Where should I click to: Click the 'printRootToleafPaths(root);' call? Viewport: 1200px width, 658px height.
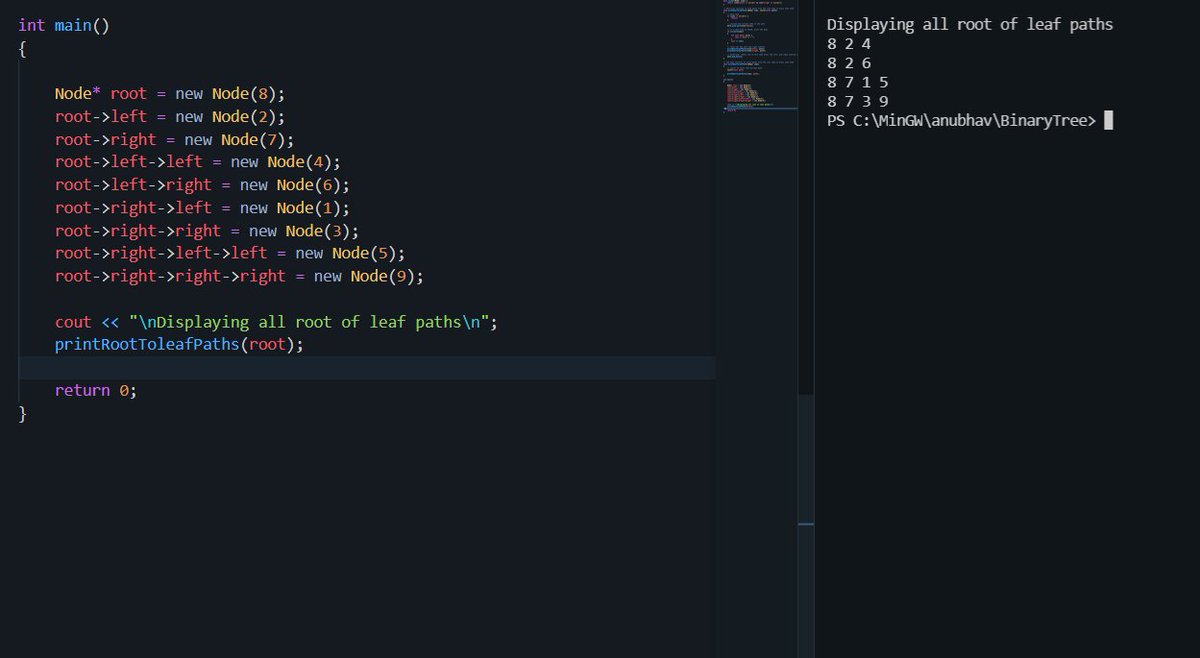(179, 345)
